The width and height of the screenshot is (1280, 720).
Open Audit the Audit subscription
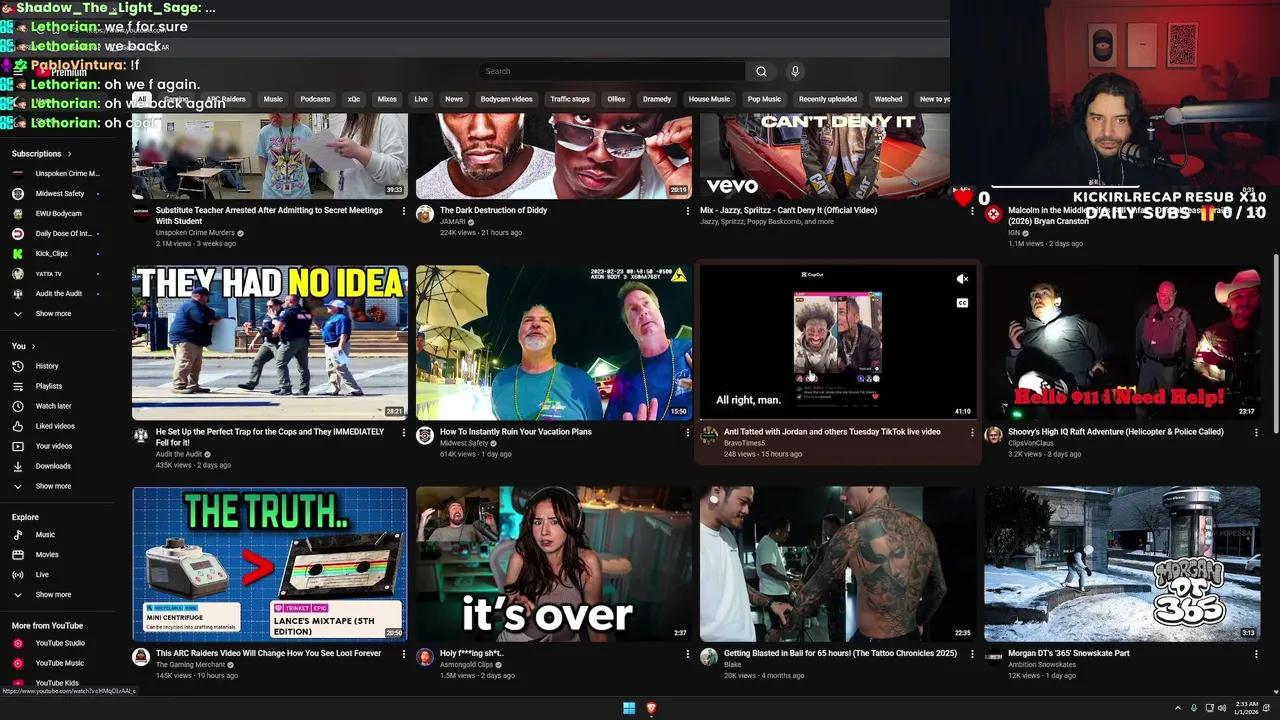click(59, 294)
